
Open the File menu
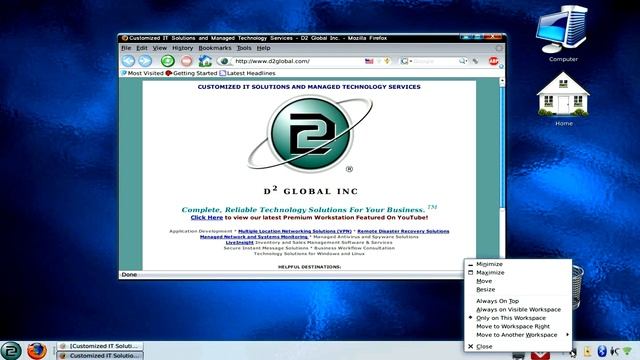click(x=126, y=48)
